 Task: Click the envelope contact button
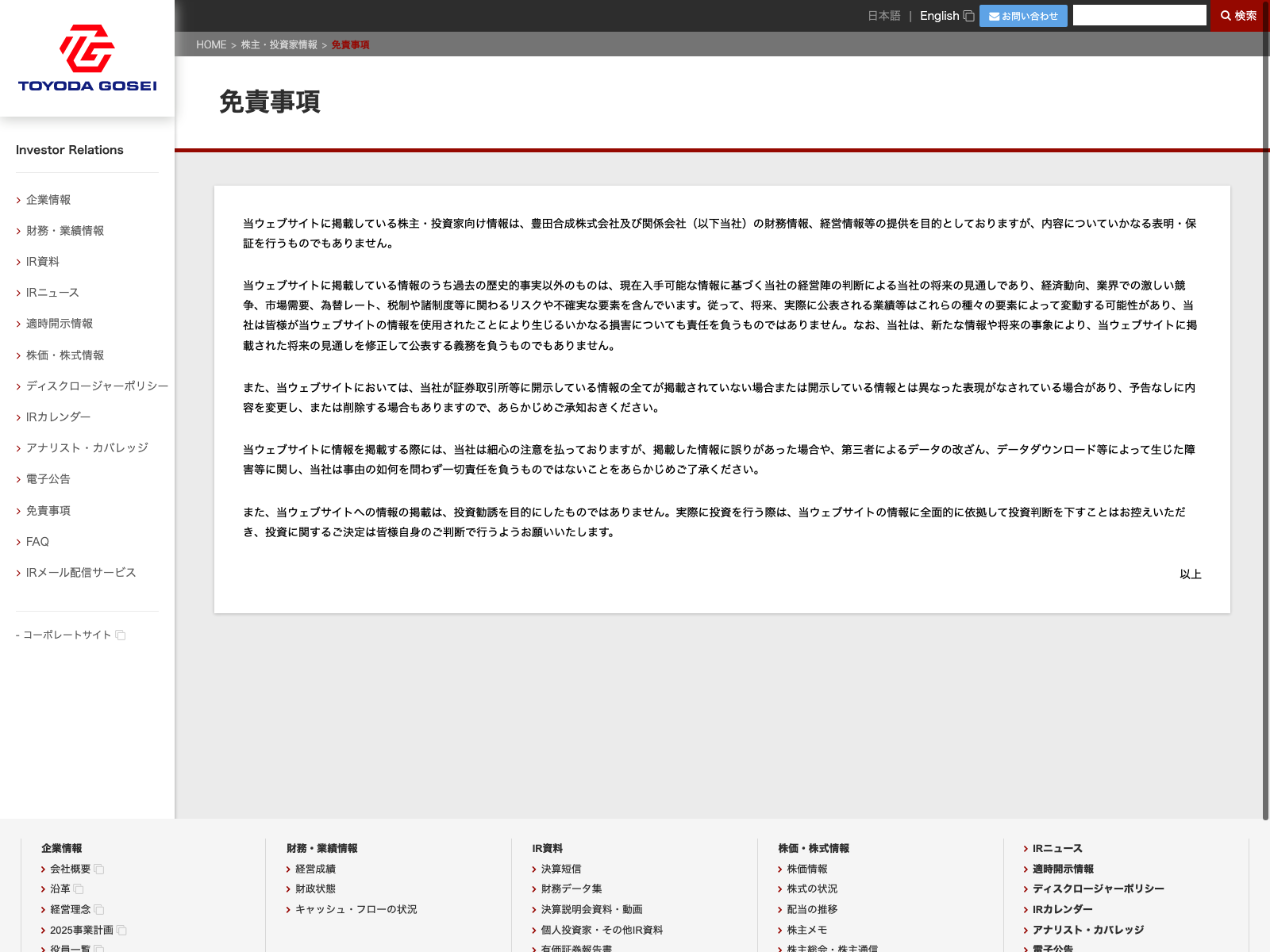click(x=1022, y=16)
